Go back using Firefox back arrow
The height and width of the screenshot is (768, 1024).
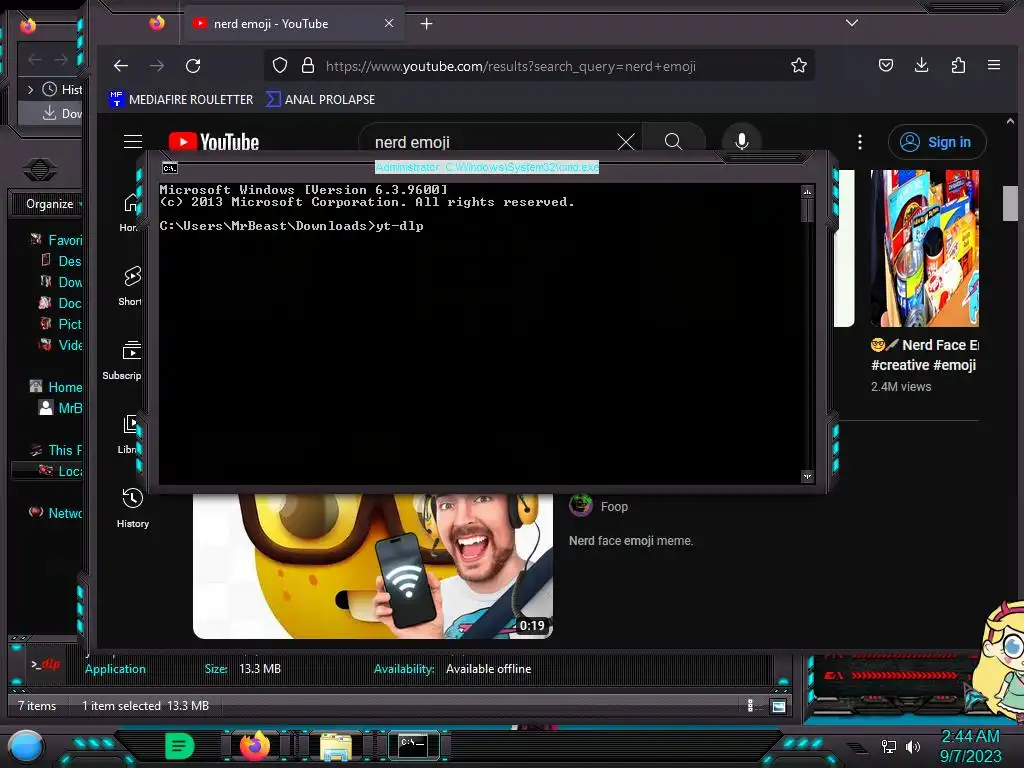(121, 65)
